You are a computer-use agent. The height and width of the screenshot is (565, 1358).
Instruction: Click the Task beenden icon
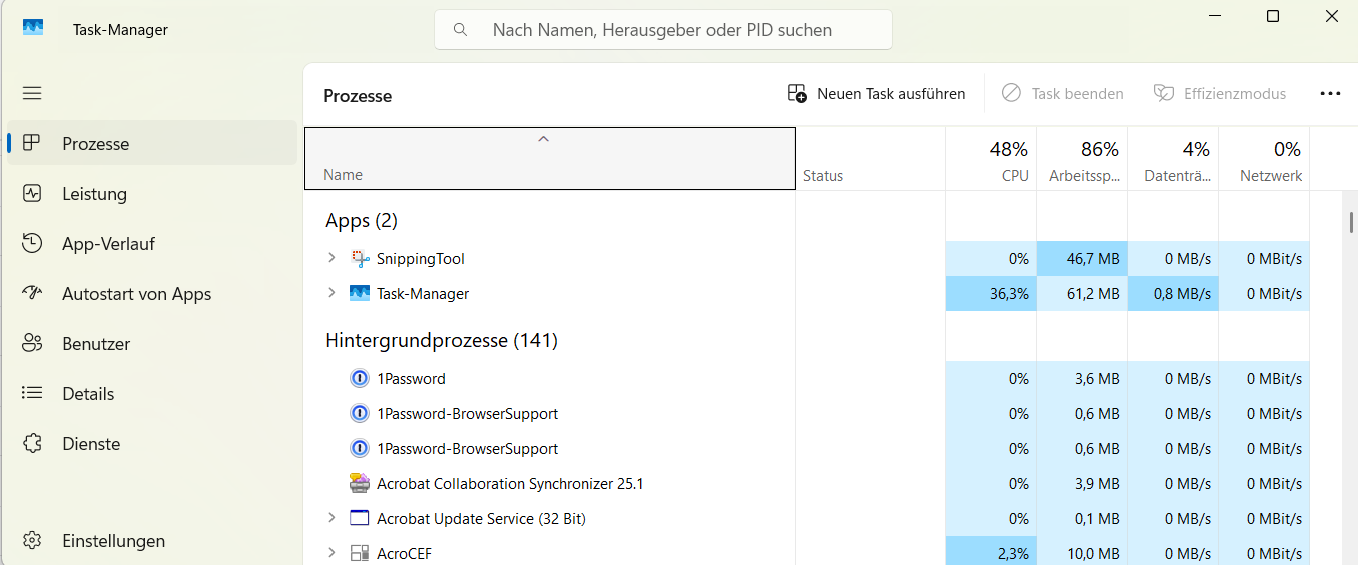click(x=1011, y=93)
